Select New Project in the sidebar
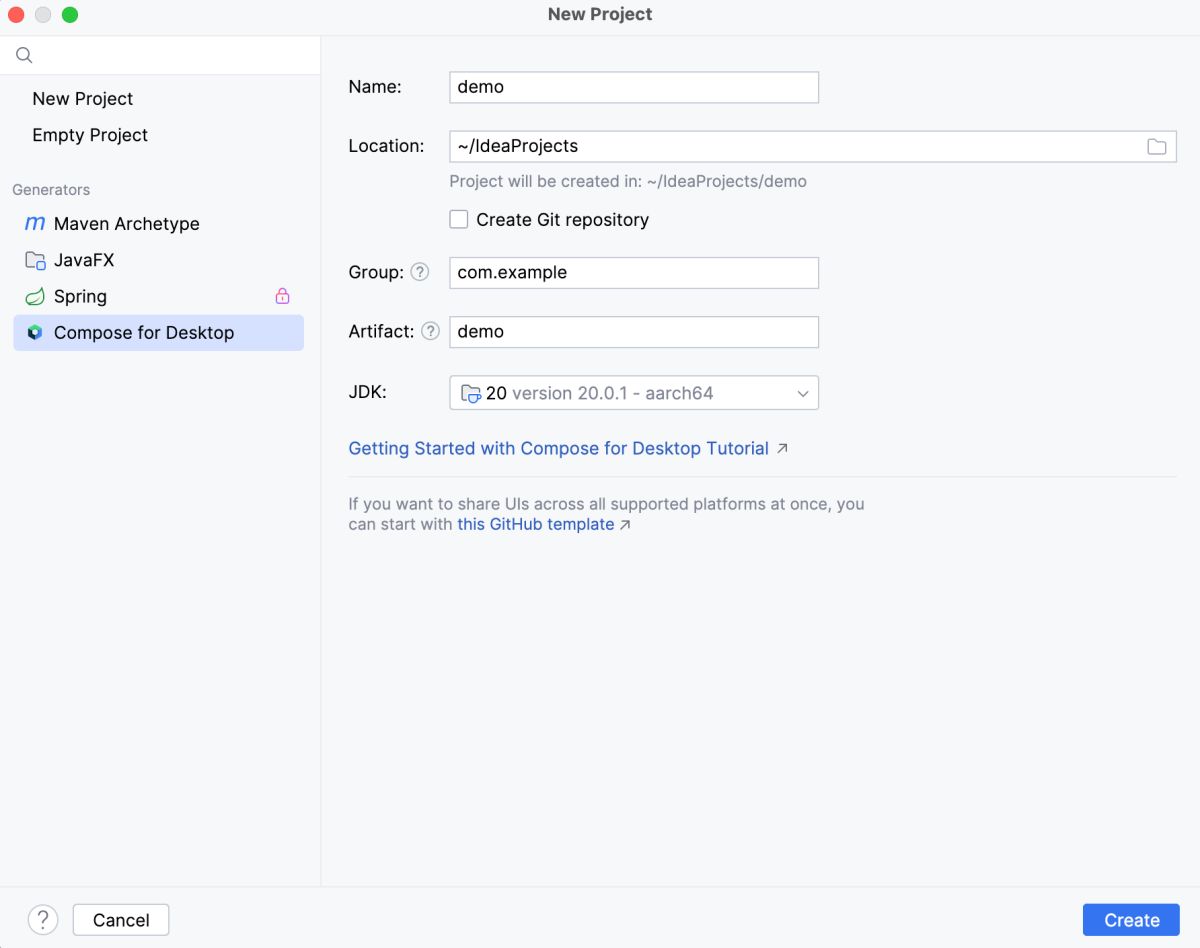The height and width of the screenshot is (948, 1200). tap(83, 99)
